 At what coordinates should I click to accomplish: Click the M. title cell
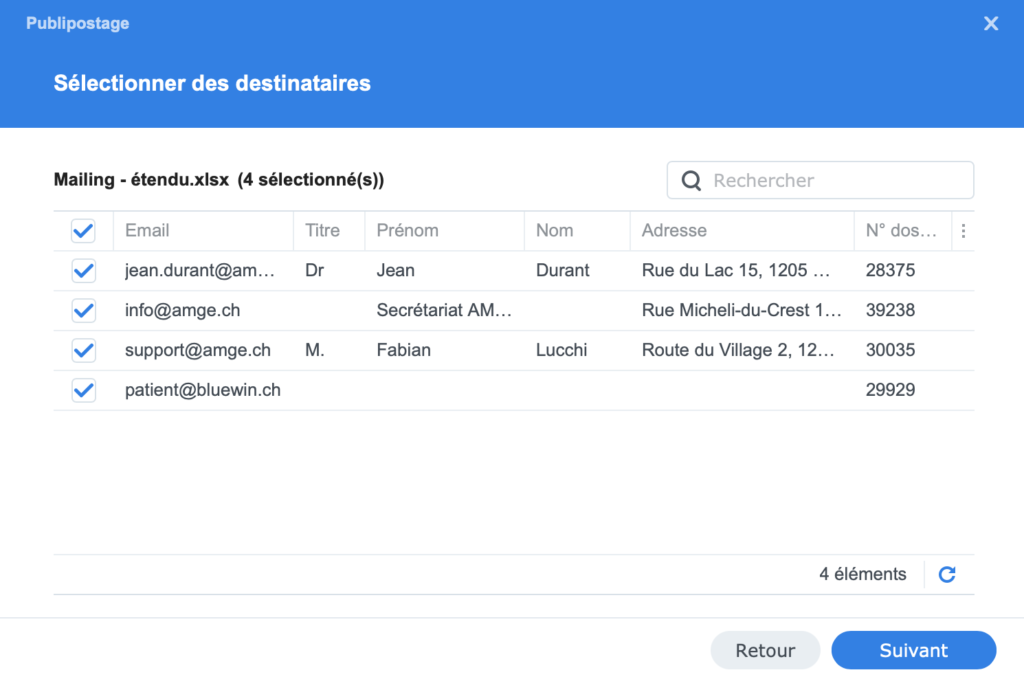(x=315, y=350)
